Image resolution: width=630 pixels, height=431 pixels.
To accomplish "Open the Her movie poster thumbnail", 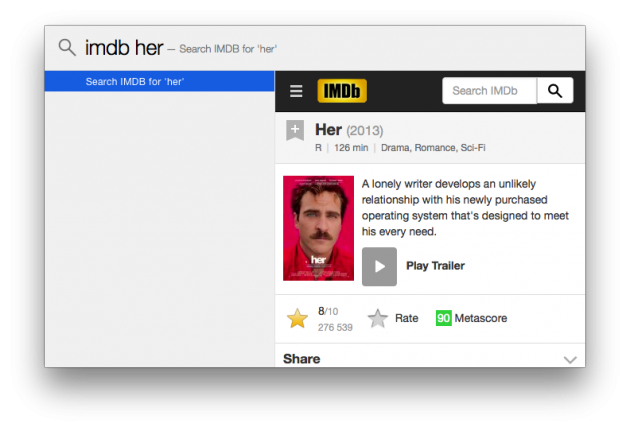I will (x=318, y=228).
